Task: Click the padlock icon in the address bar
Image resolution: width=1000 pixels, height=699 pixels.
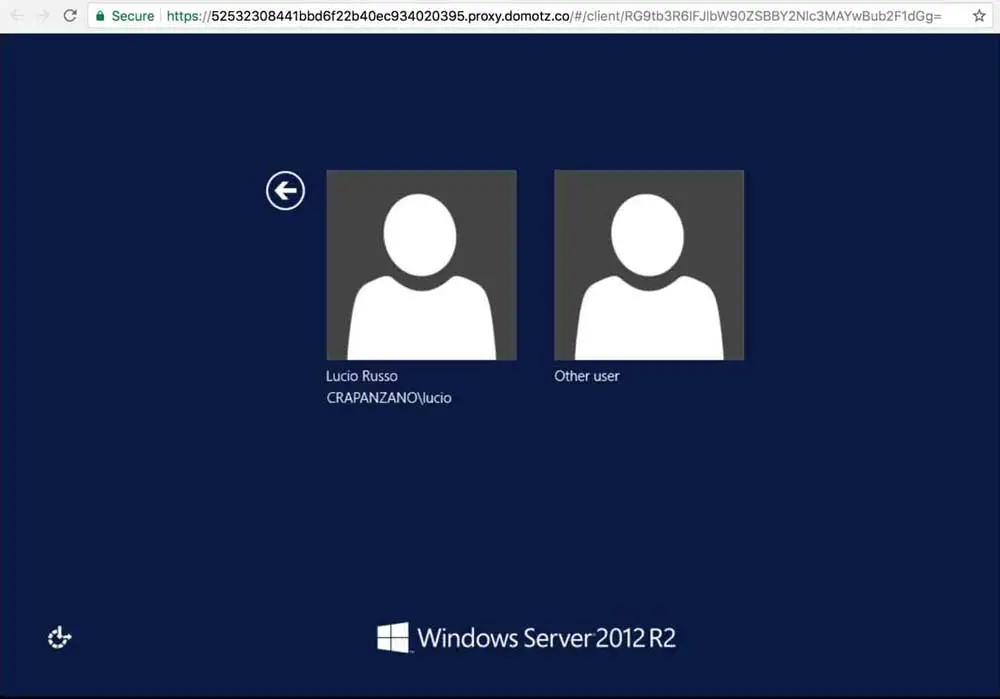Action: click(x=99, y=16)
